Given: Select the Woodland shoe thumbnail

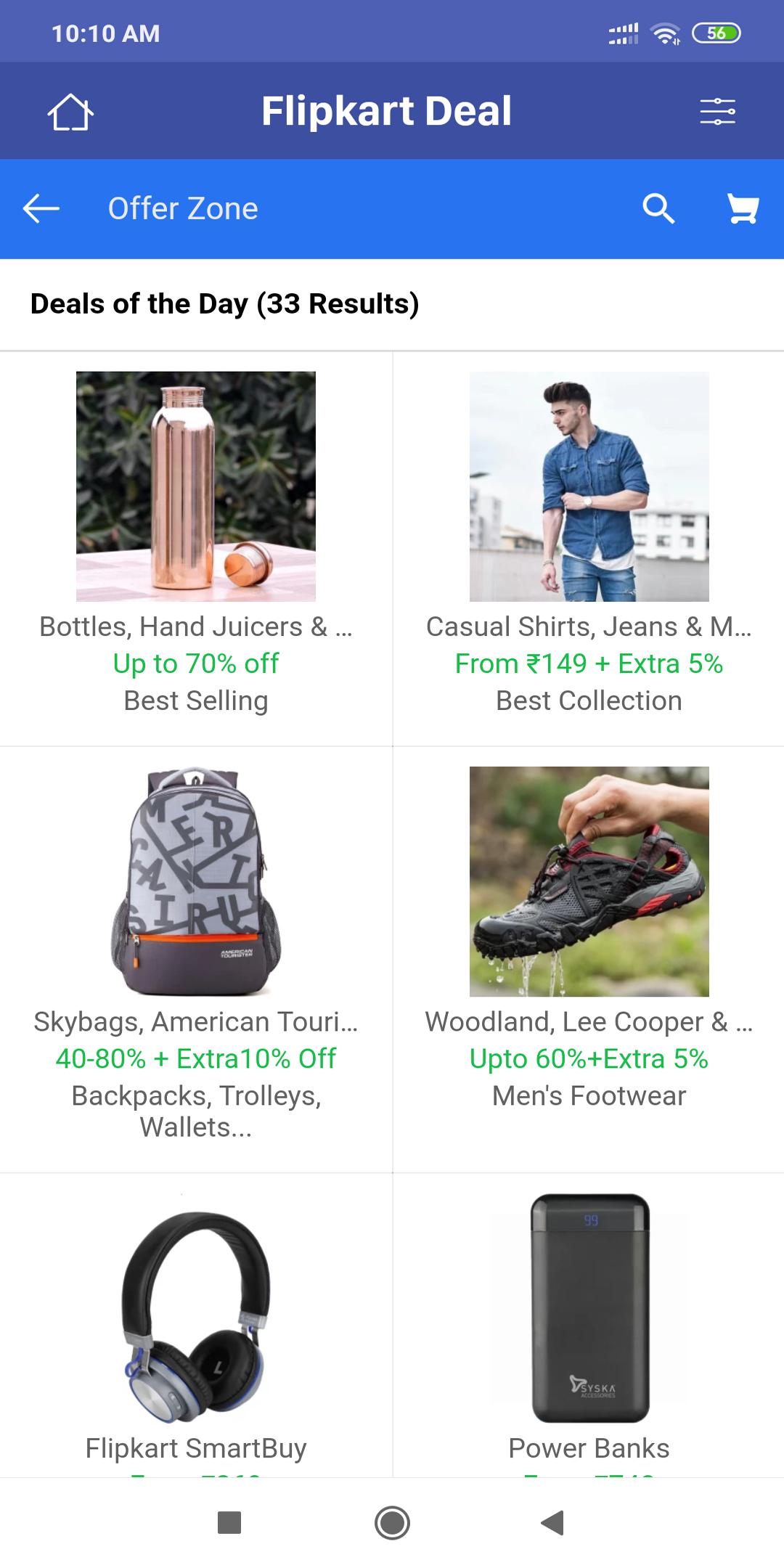Looking at the screenshot, I should pos(589,881).
